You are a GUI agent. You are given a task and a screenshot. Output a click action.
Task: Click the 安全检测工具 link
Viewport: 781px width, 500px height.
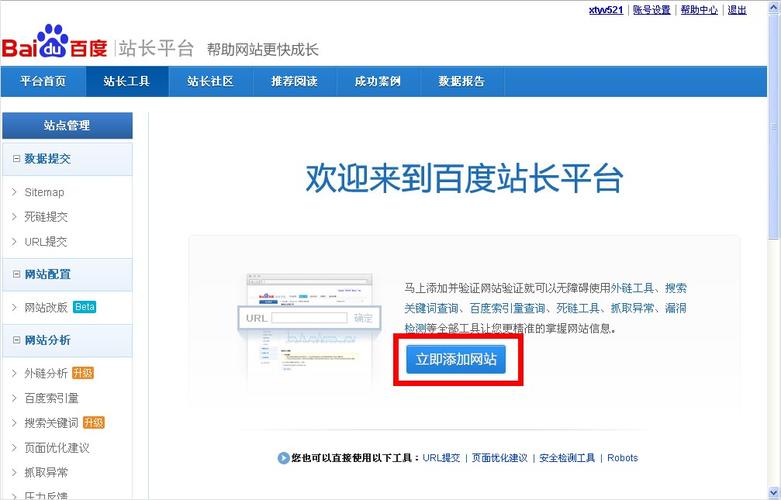tap(567, 458)
